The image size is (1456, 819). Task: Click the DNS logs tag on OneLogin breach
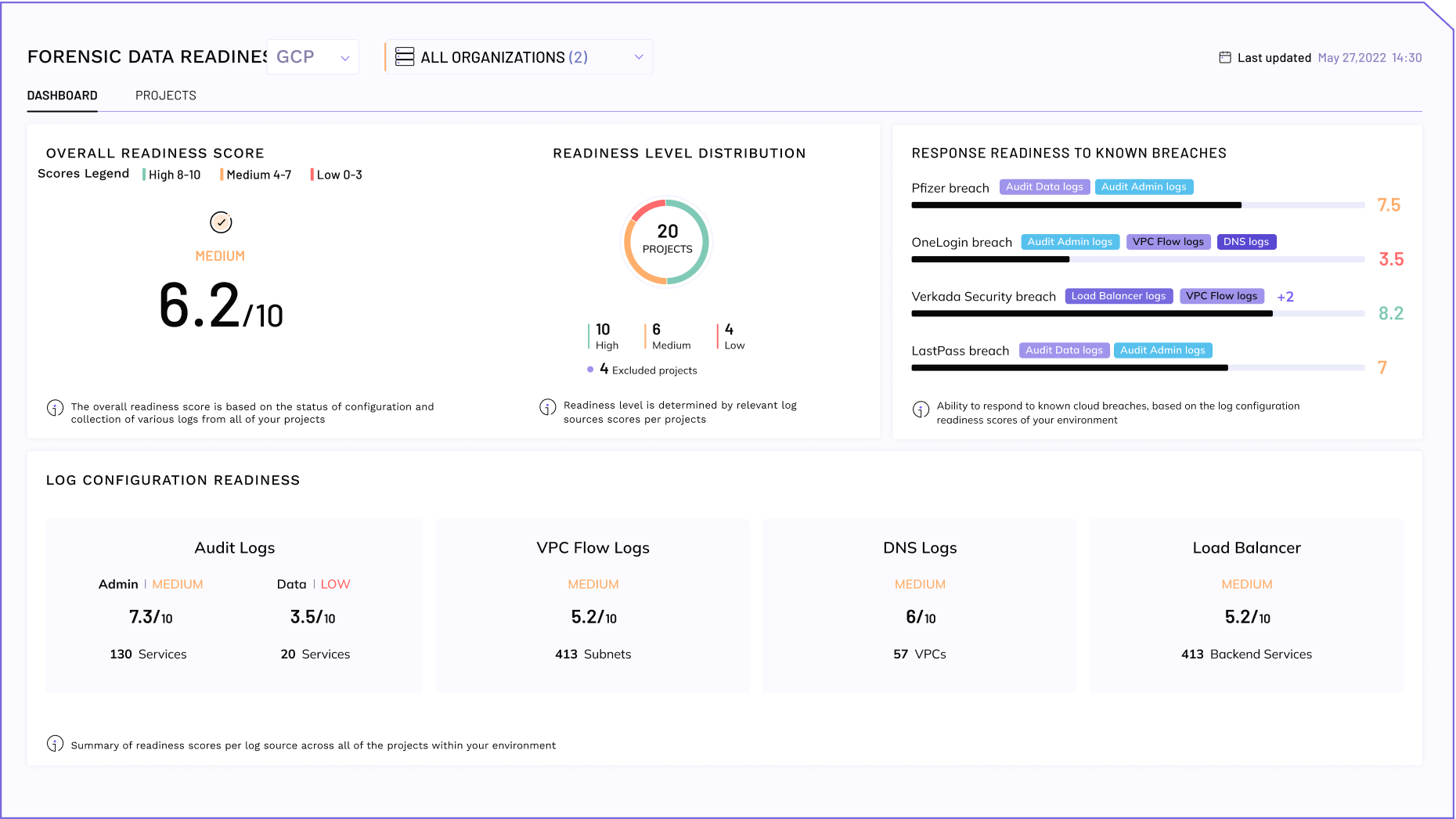pyautogui.click(x=1246, y=242)
